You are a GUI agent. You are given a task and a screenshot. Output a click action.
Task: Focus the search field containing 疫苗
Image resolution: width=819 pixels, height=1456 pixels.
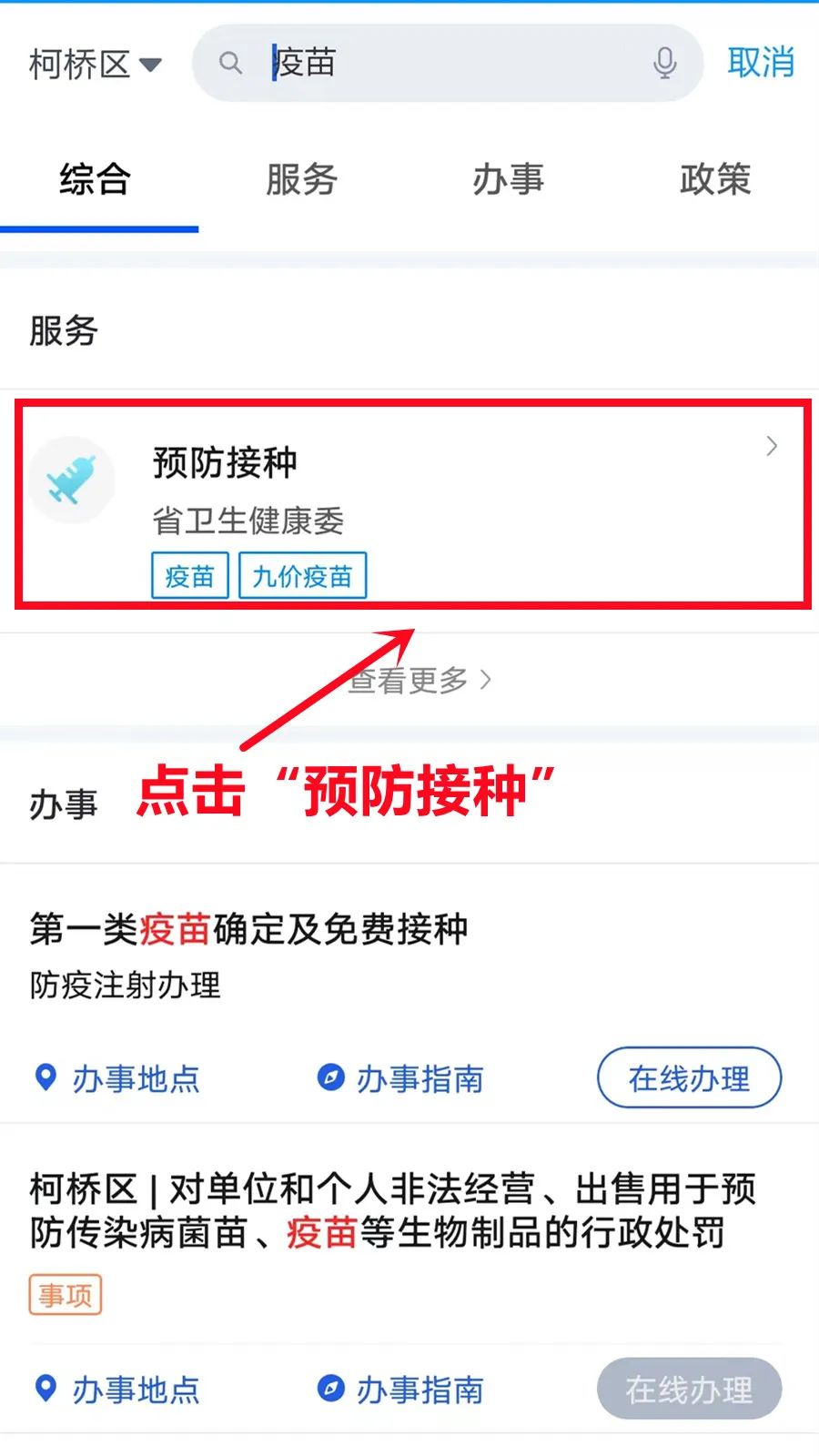[x=447, y=63]
